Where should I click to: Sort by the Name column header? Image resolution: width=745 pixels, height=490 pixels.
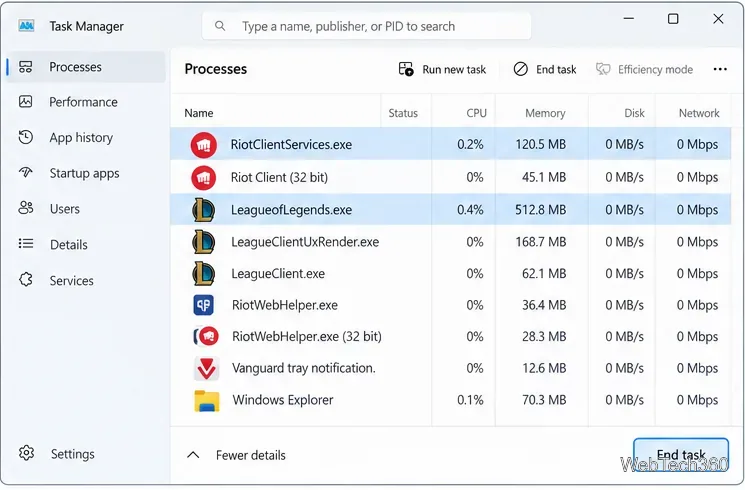199,113
